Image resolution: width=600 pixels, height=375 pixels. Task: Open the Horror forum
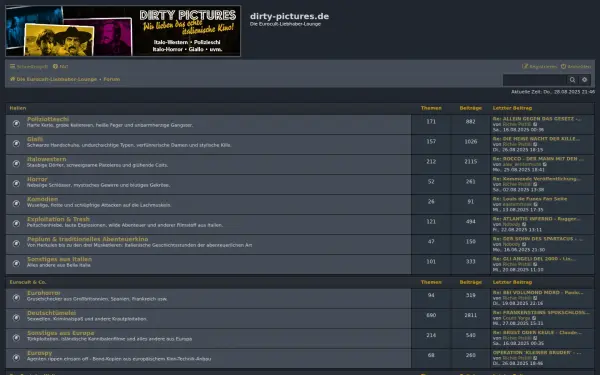tap(37, 179)
